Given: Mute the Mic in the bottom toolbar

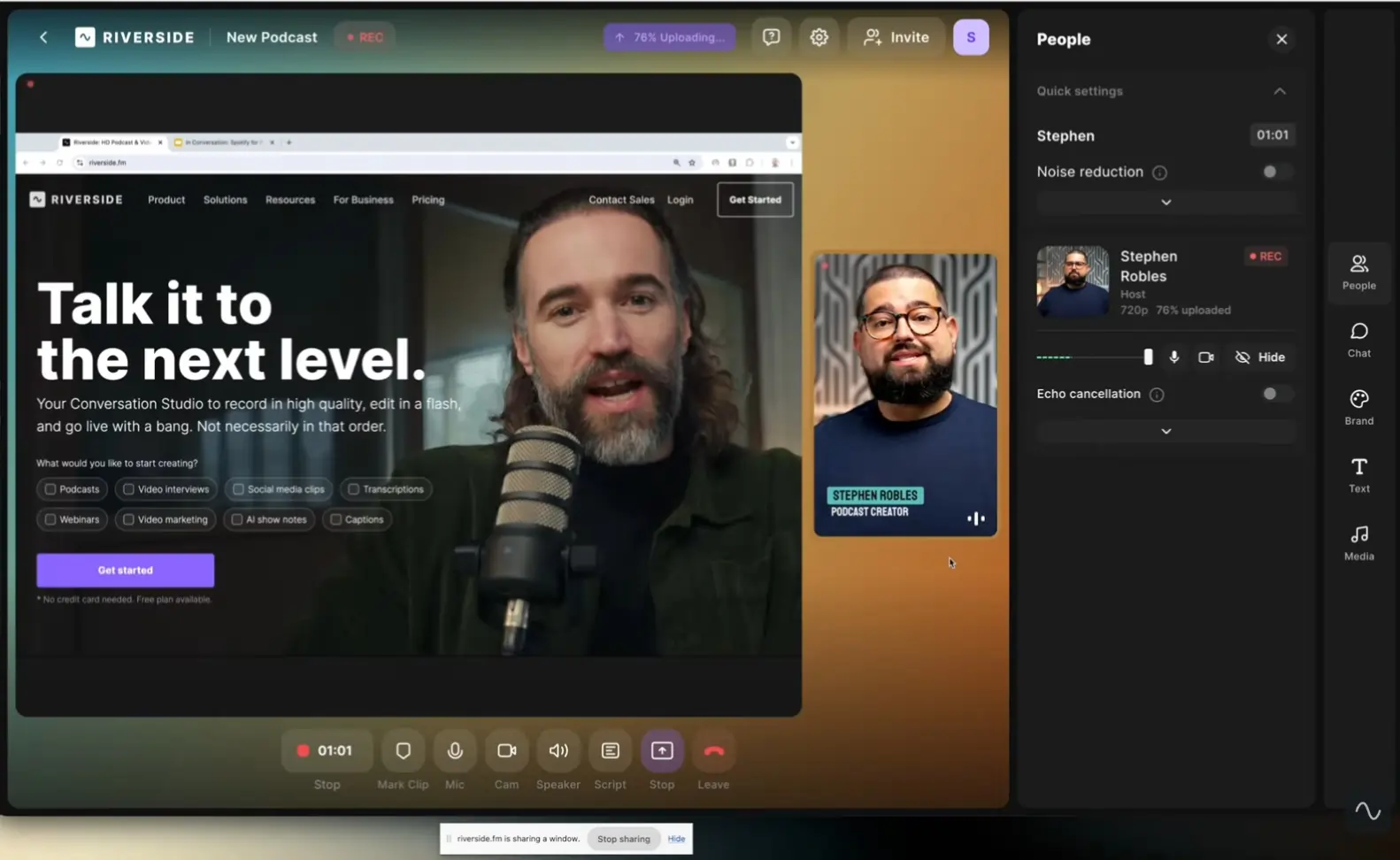Looking at the screenshot, I should [x=455, y=751].
